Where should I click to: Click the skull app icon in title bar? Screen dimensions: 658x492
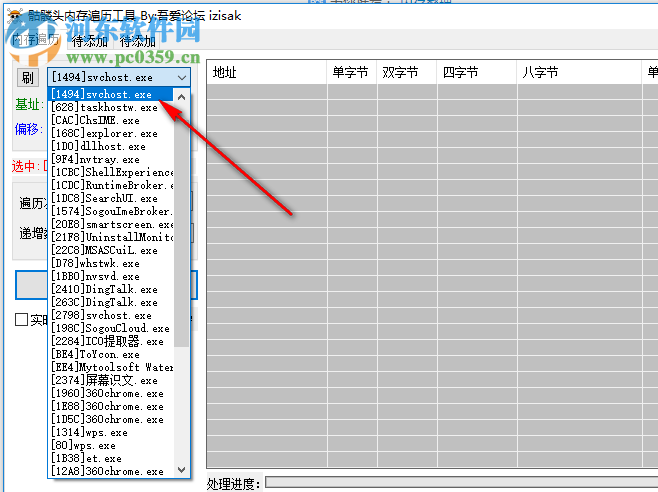15,16
